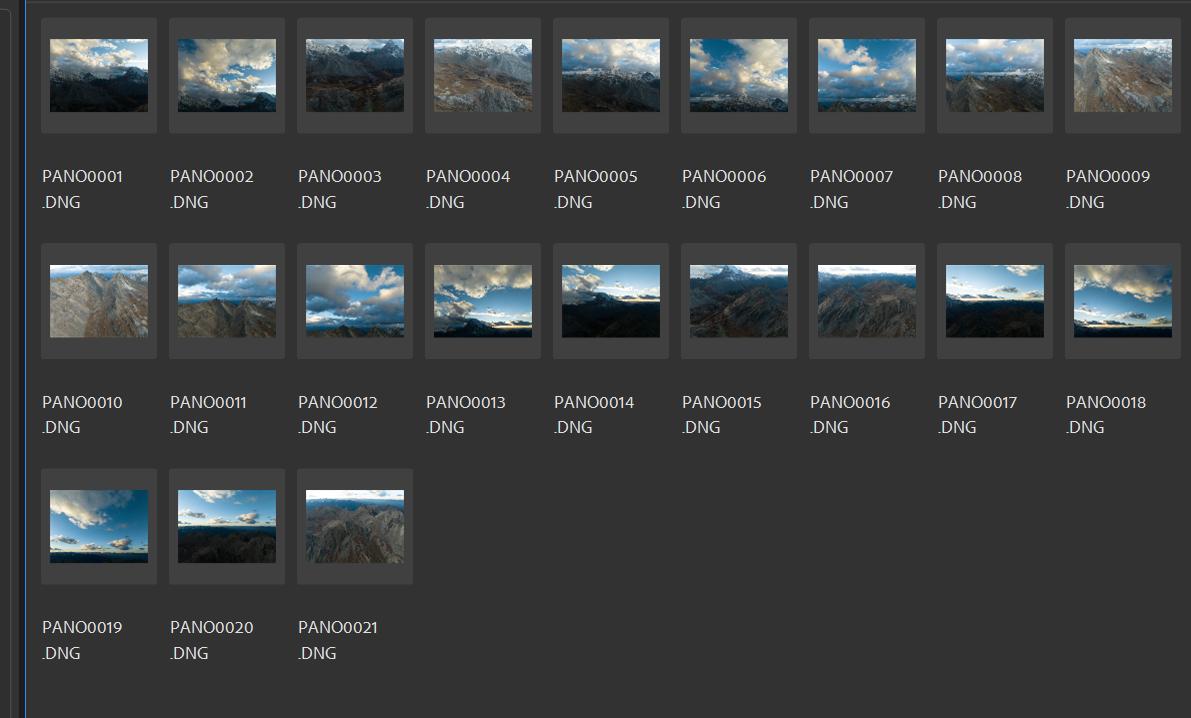Click the PANO0021.DNG file name
1191x718 pixels.
click(337, 640)
